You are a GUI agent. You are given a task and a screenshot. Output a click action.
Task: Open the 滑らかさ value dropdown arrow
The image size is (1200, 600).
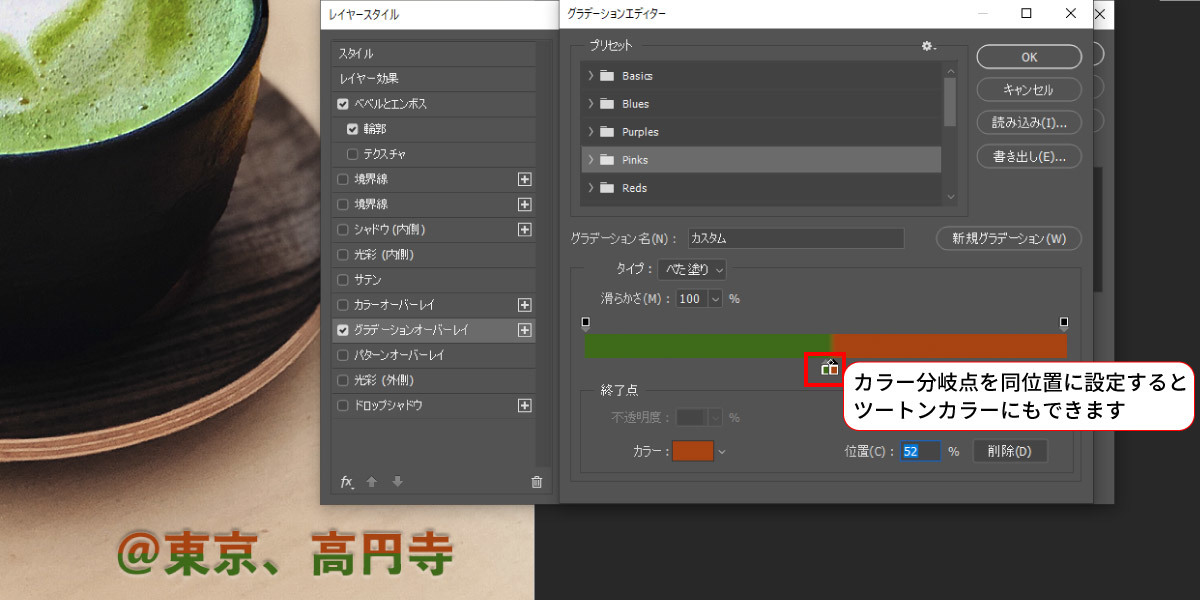point(715,298)
